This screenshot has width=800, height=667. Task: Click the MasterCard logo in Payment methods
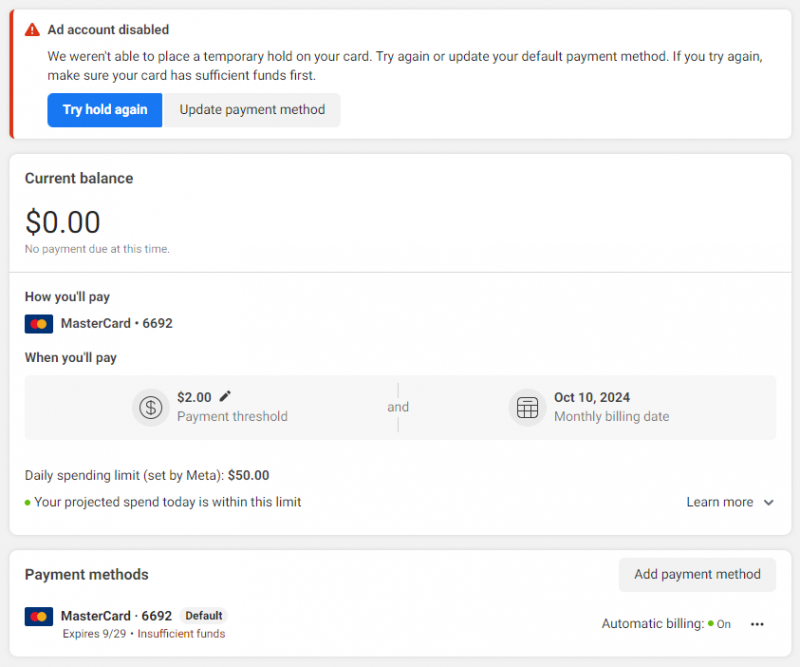39,616
